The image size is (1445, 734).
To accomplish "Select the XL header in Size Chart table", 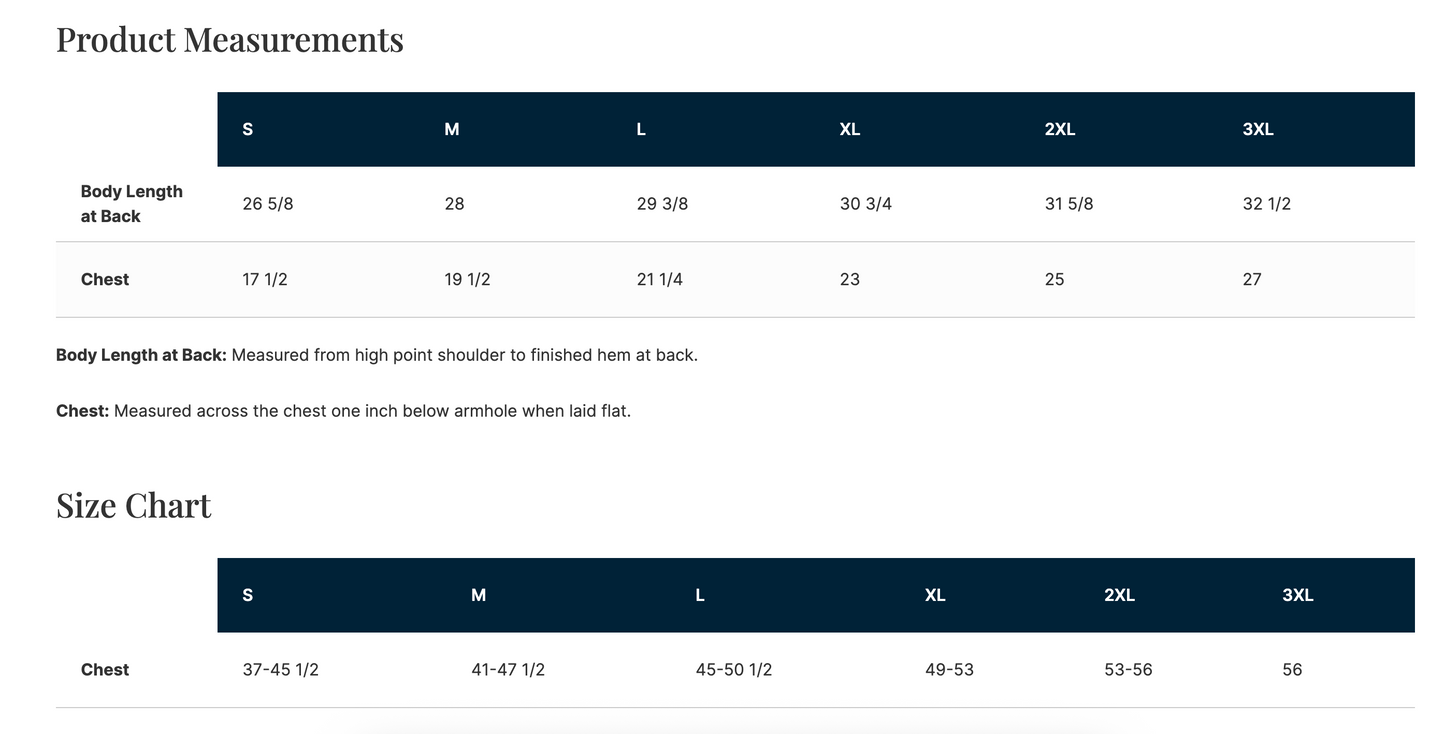I will point(935,596).
